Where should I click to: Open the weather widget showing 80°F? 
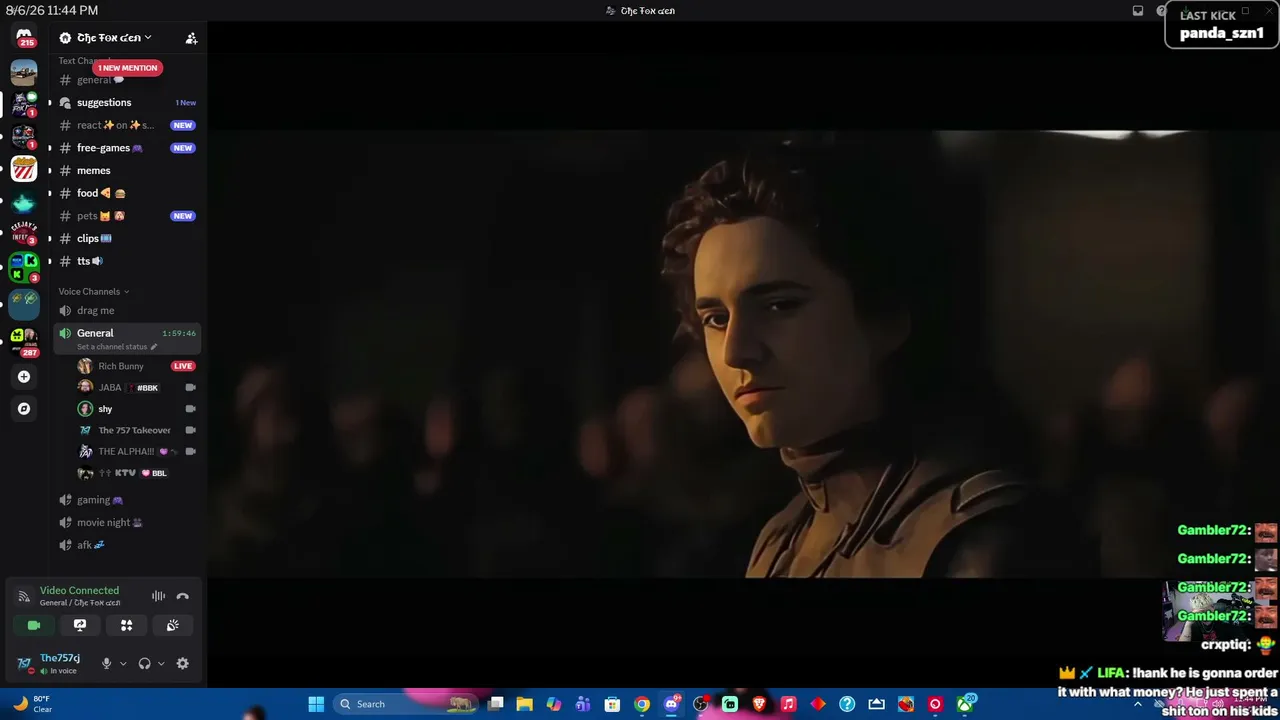tap(32, 704)
